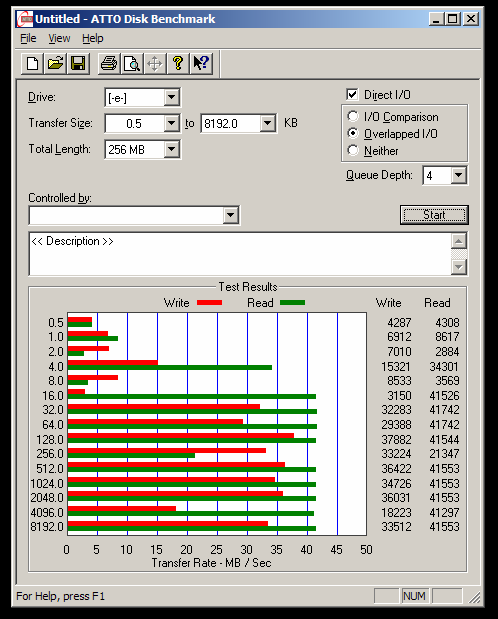Open the Total Length dropdown 256 MB
The image size is (498, 619).
click(x=172, y=150)
